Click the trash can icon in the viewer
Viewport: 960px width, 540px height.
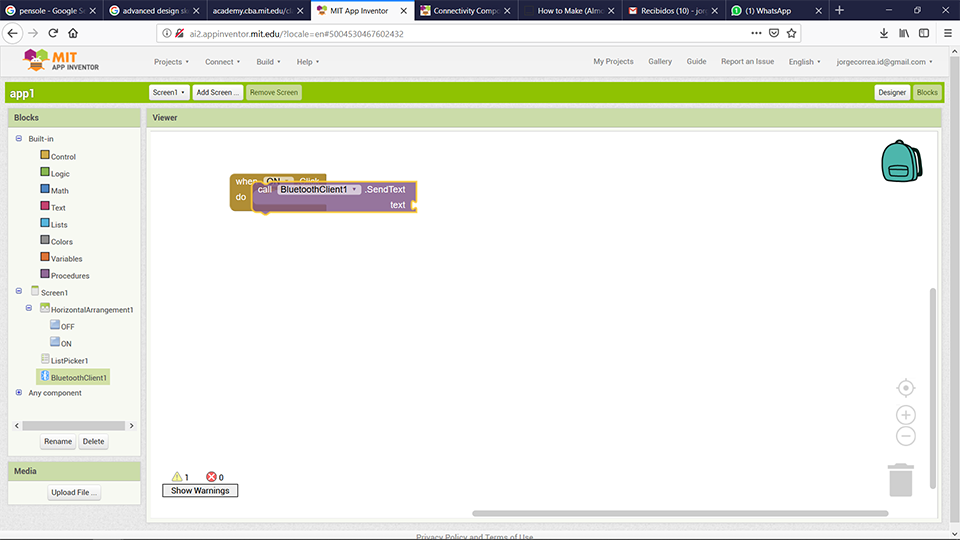(x=901, y=479)
